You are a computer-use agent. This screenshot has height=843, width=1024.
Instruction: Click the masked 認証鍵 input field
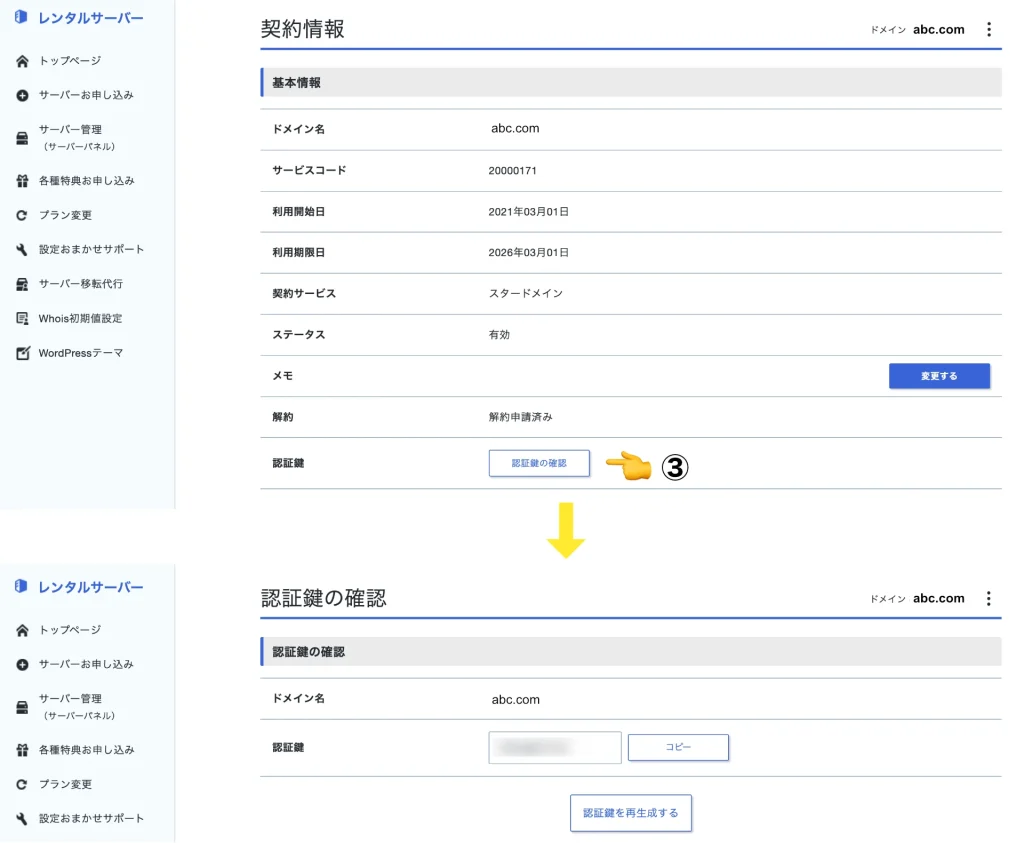pyautogui.click(x=555, y=747)
